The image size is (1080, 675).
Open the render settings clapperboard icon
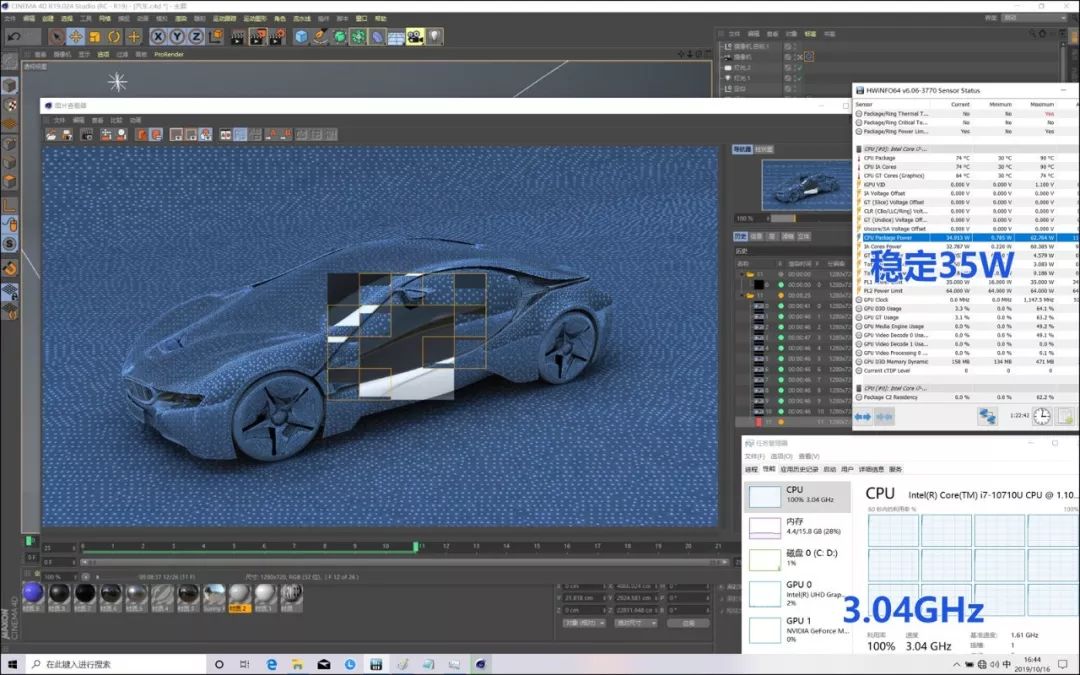point(277,37)
